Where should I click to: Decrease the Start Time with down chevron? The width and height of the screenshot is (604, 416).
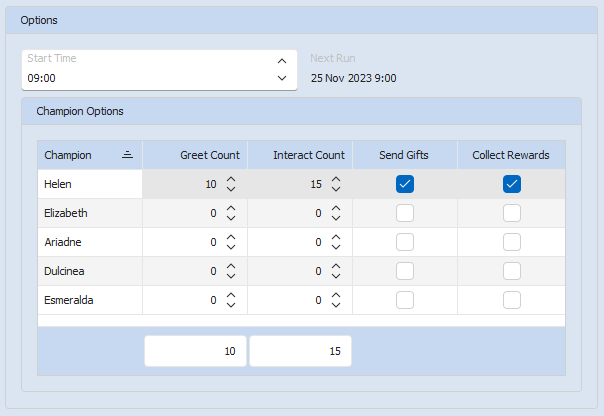(282, 78)
